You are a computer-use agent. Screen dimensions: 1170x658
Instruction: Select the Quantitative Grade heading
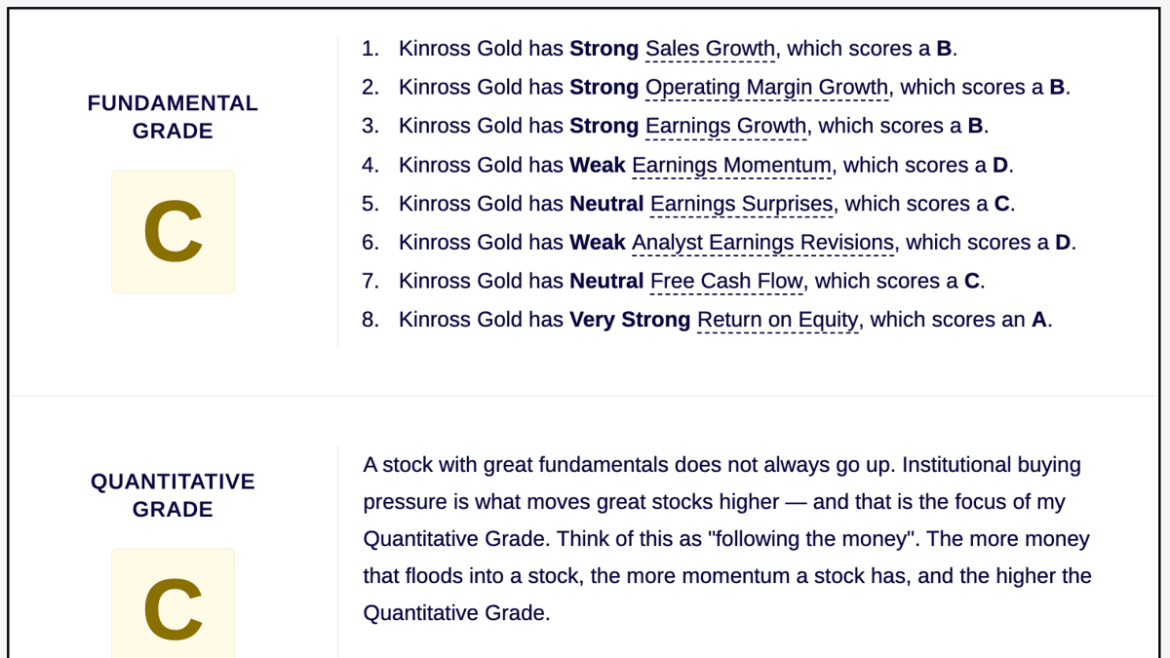tap(173, 495)
